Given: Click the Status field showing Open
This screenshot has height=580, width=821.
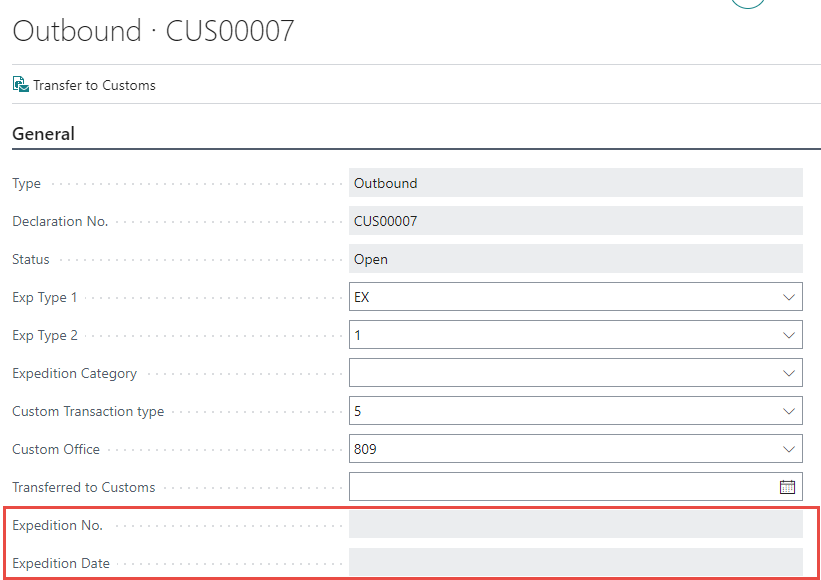Looking at the screenshot, I should (575, 259).
